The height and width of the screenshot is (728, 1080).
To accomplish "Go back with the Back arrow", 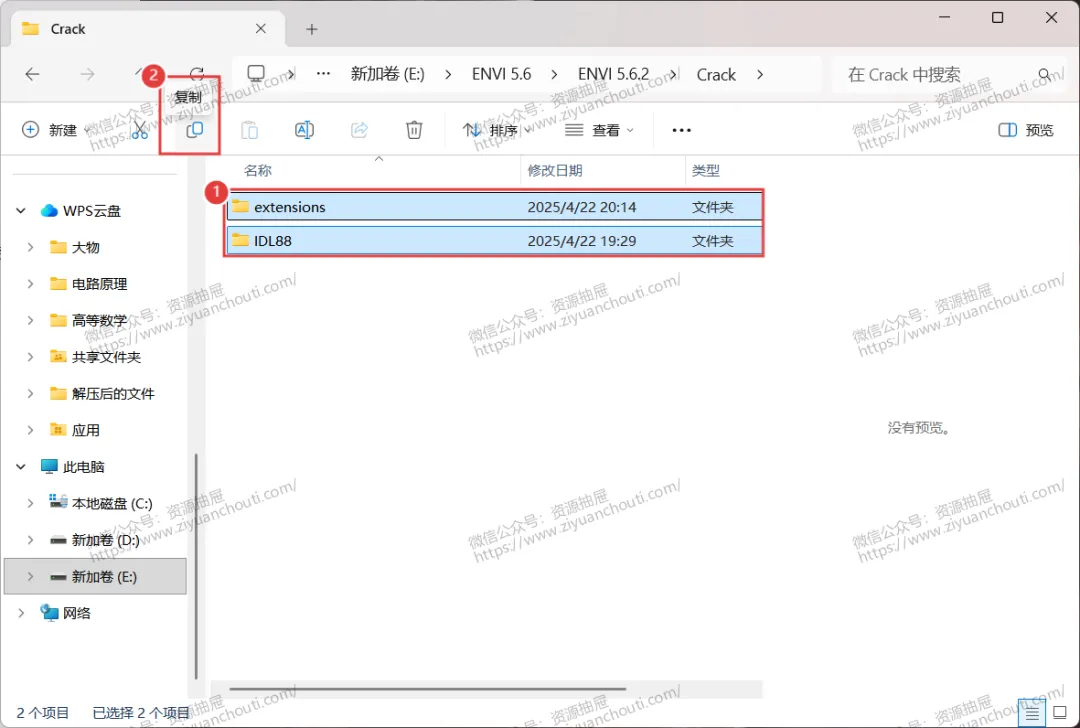I will click(32, 74).
